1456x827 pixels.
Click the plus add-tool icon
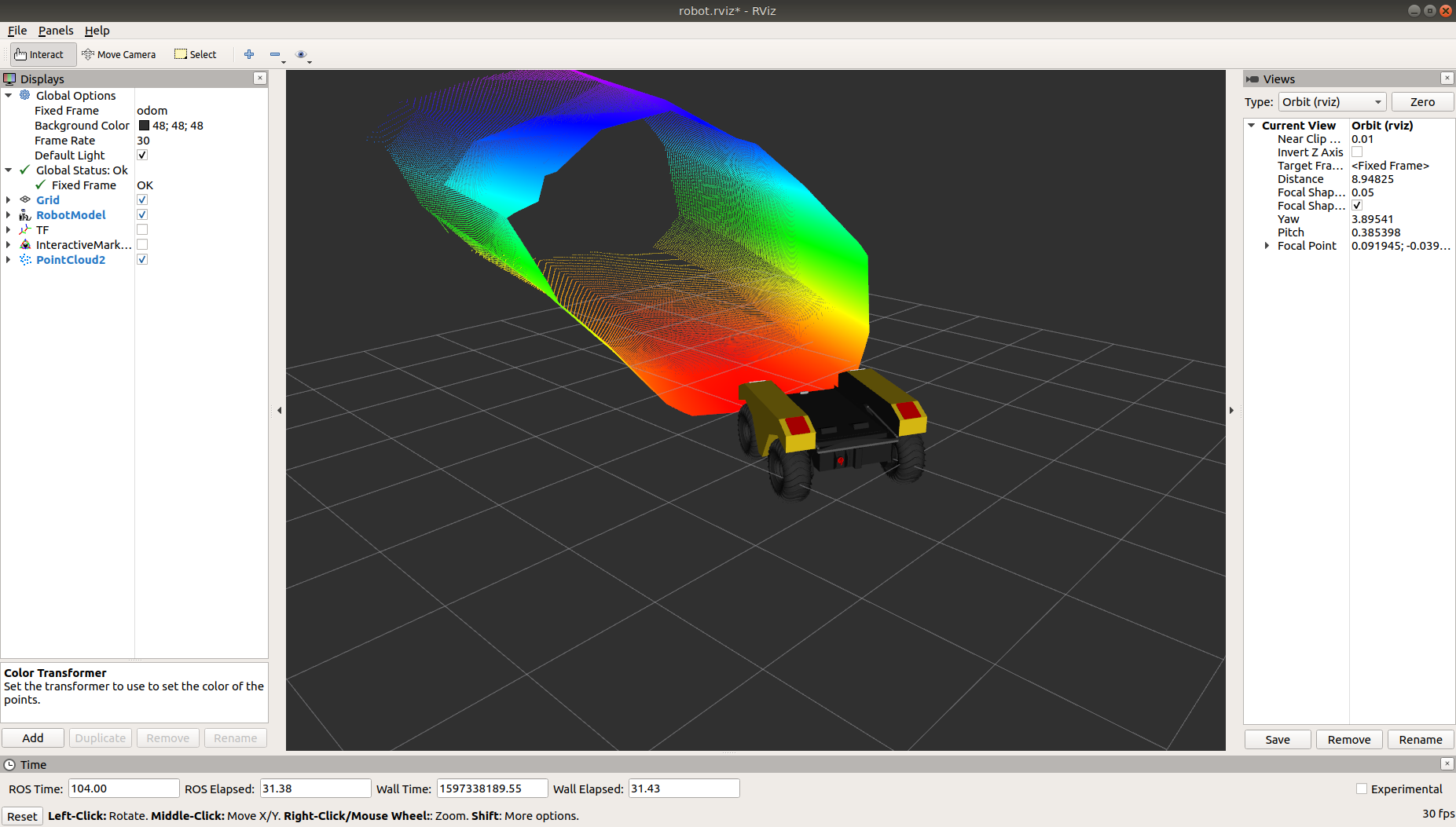[x=249, y=54]
